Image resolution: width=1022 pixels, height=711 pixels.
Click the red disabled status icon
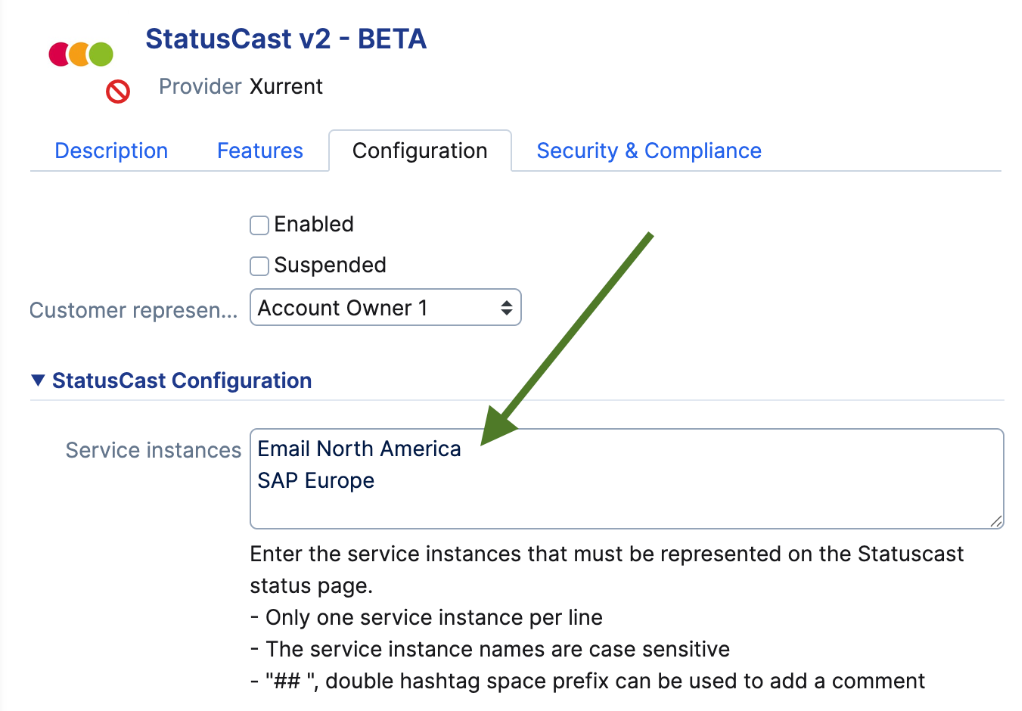coord(119,93)
